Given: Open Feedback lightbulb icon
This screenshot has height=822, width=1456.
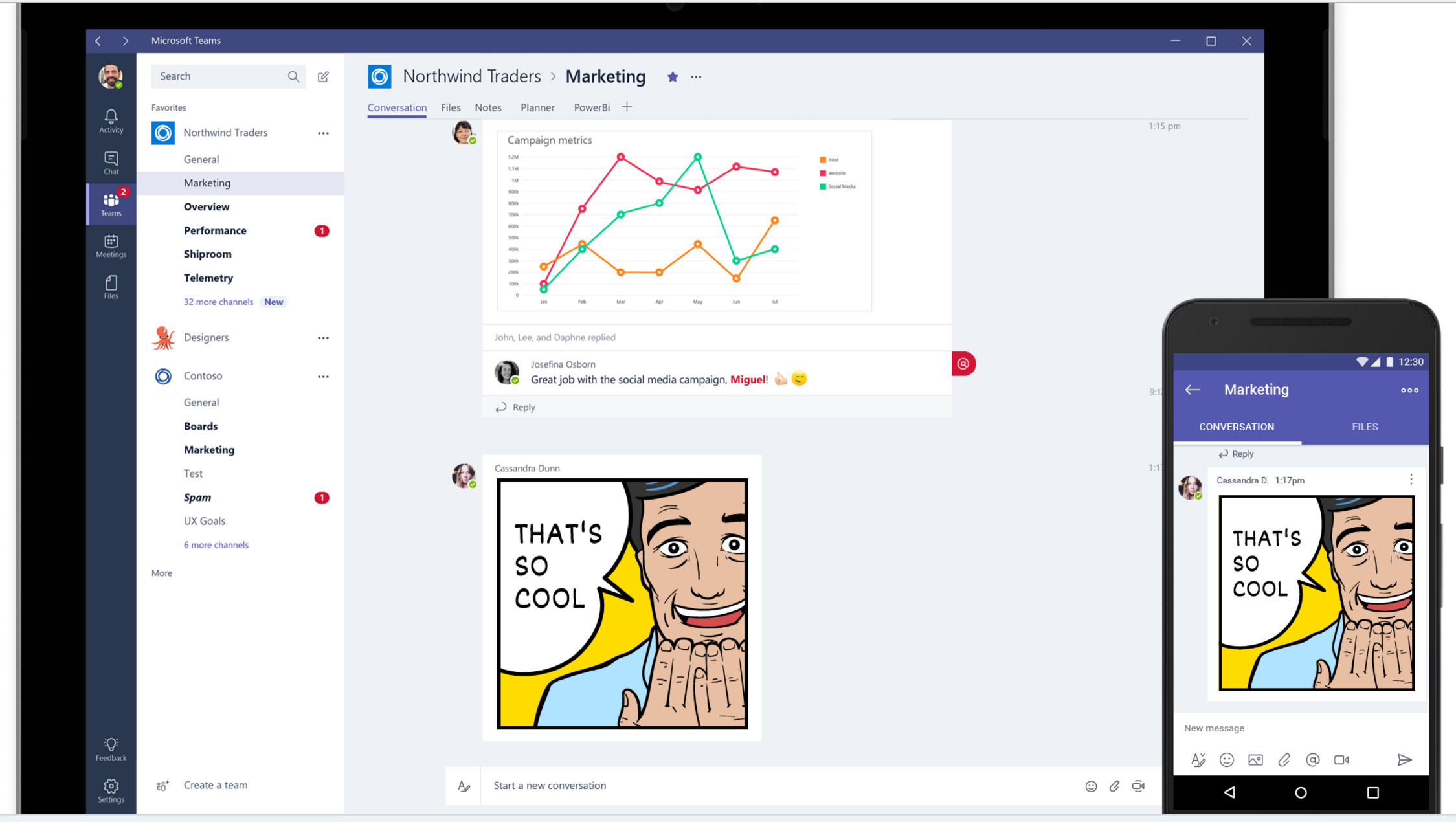Looking at the screenshot, I should click(111, 750).
